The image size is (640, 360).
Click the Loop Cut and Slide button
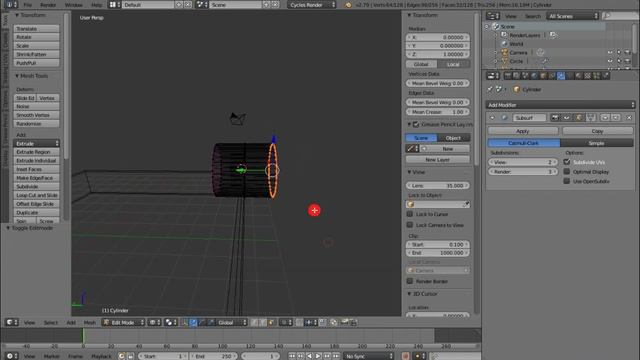tap(37, 195)
